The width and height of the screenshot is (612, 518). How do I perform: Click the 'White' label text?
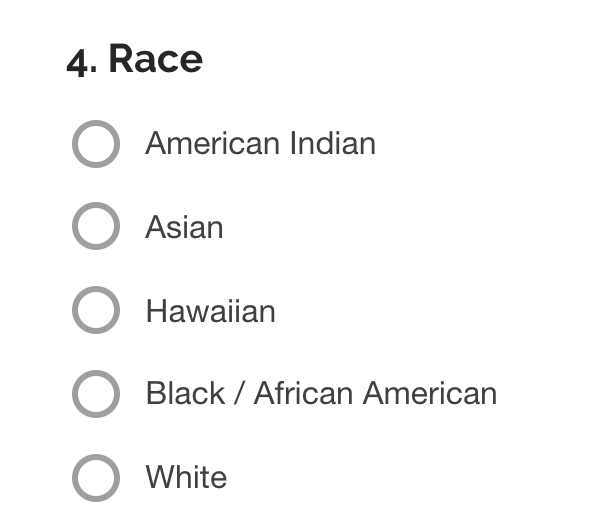click(x=186, y=477)
